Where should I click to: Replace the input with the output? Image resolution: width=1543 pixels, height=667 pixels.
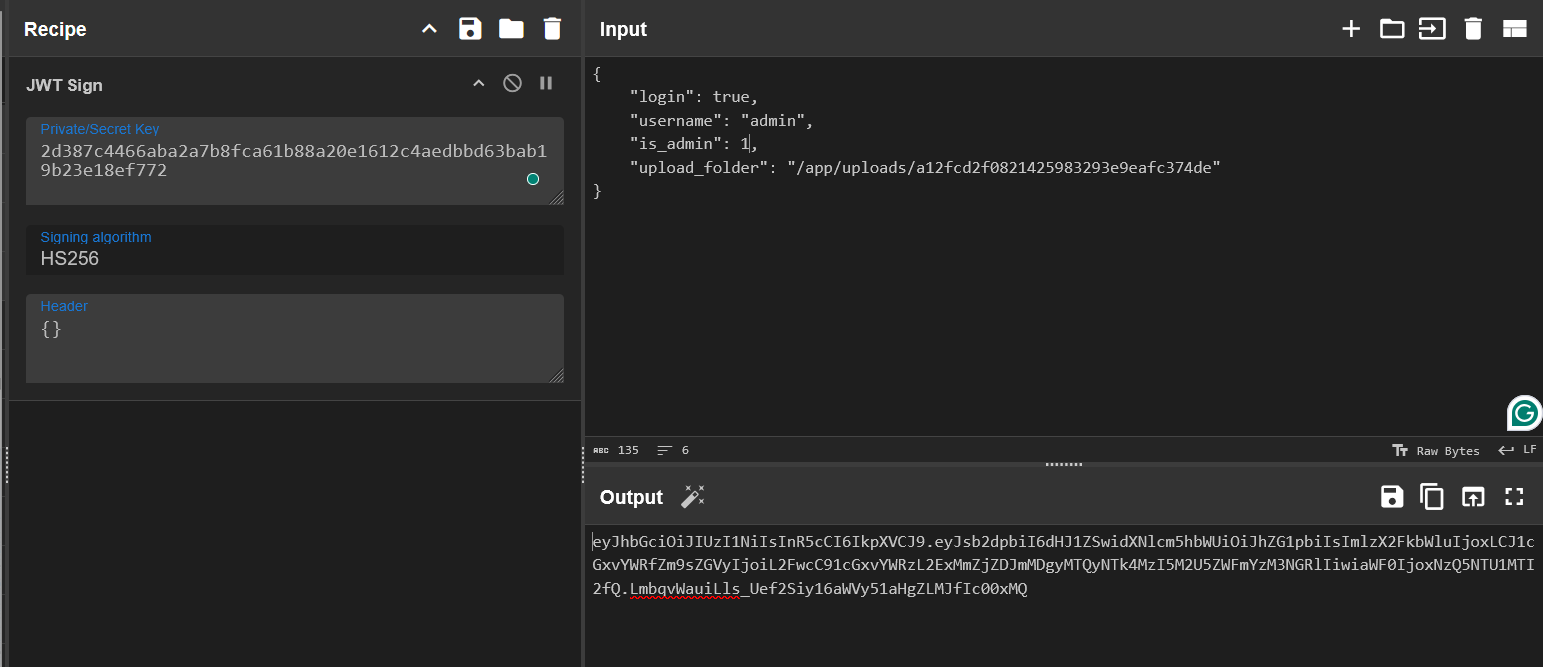[x=1473, y=496]
